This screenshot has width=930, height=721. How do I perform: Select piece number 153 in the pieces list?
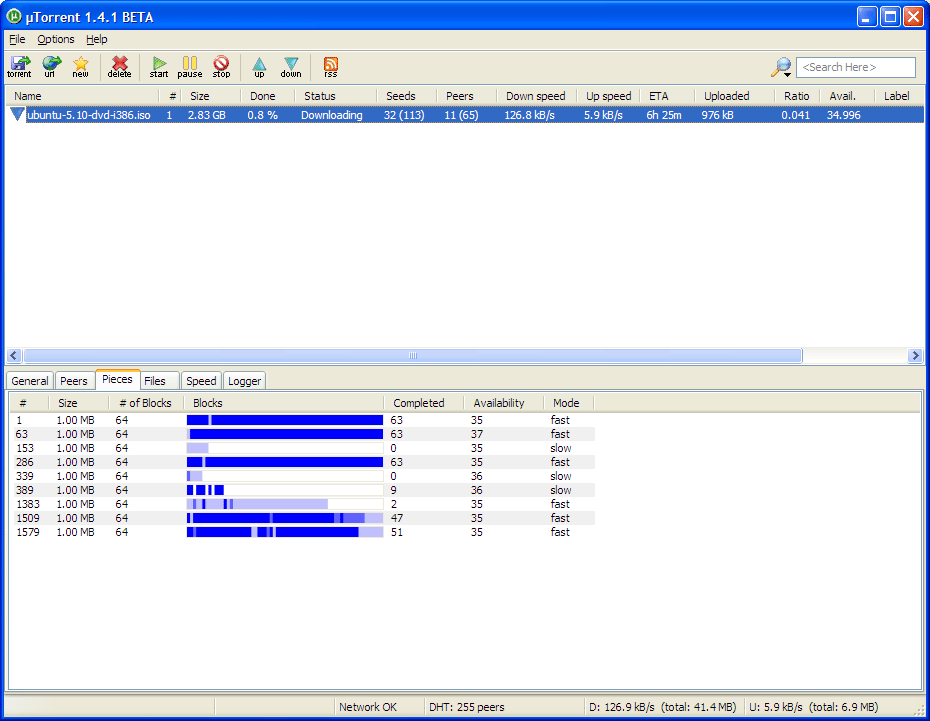[x=302, y=448]
